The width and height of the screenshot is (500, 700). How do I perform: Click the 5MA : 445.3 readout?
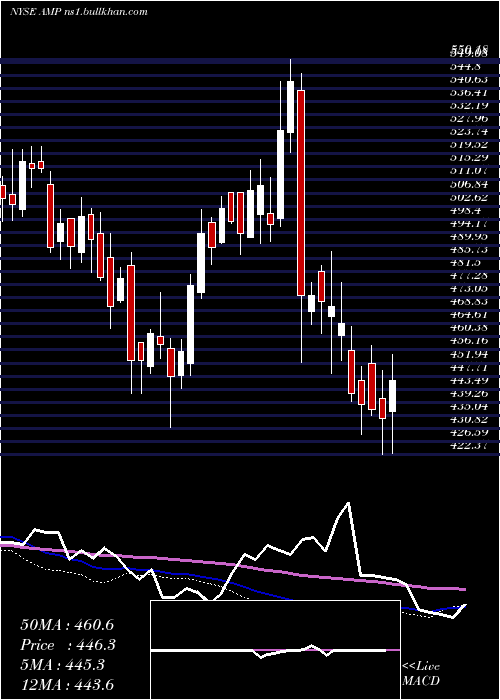pyautogui.click(x=62, y=665)
